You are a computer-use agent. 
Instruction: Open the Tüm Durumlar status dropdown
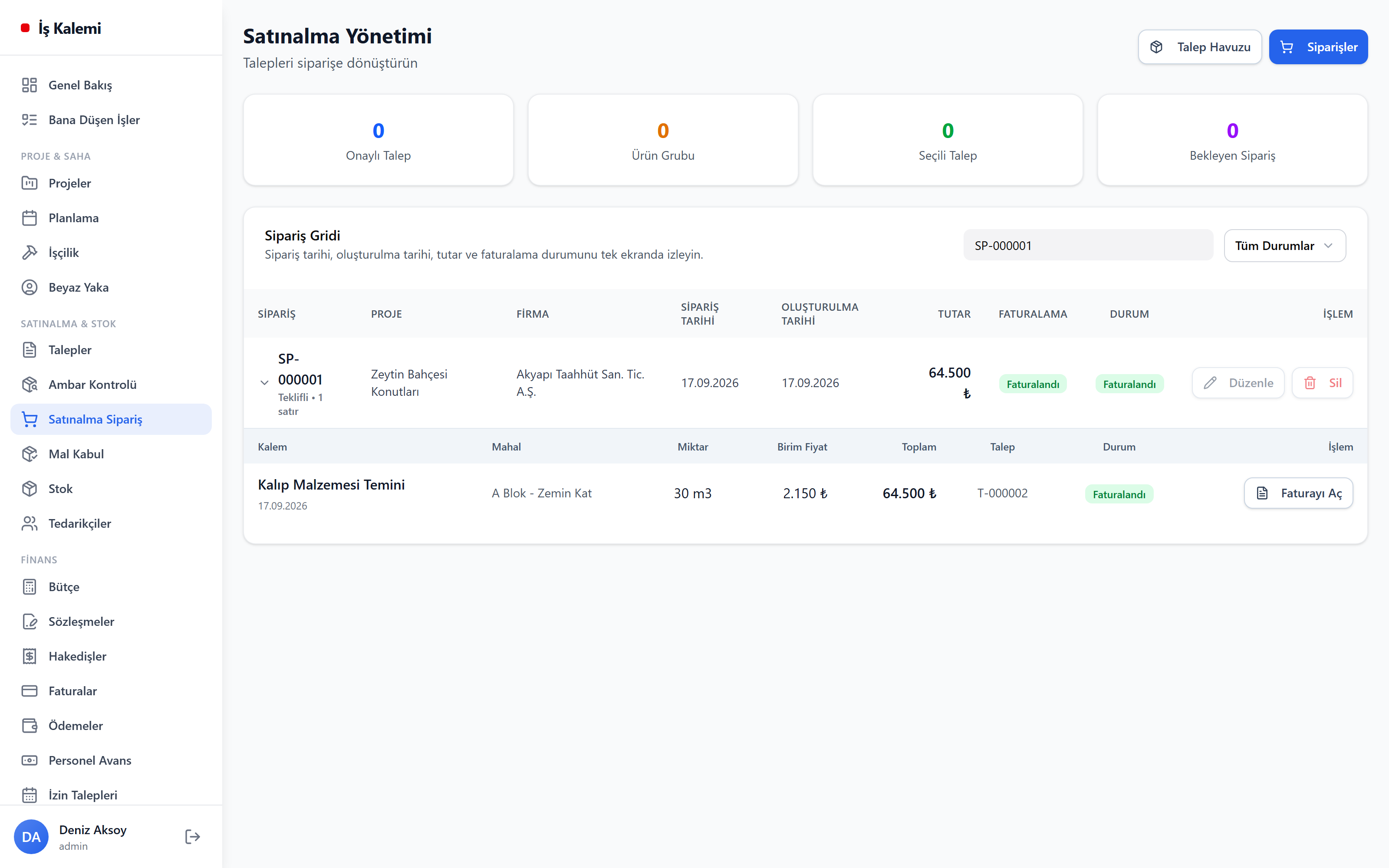click(1284, 246)
